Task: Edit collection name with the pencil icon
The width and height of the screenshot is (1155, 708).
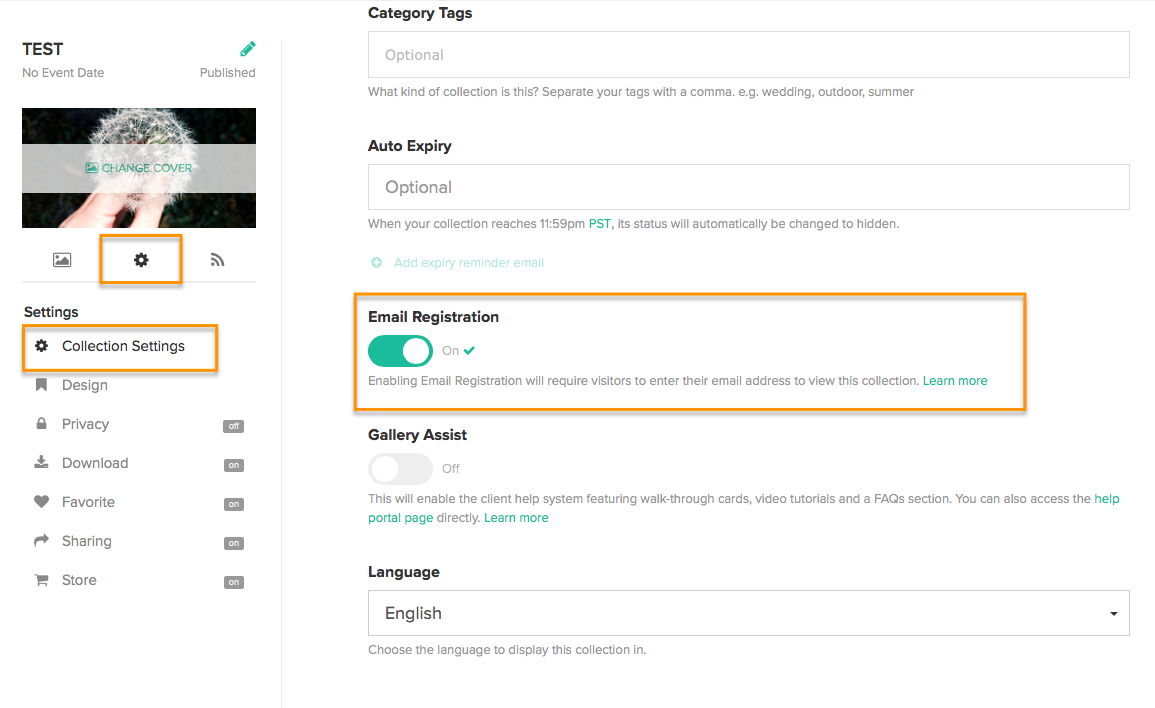Action: point(248,49)
